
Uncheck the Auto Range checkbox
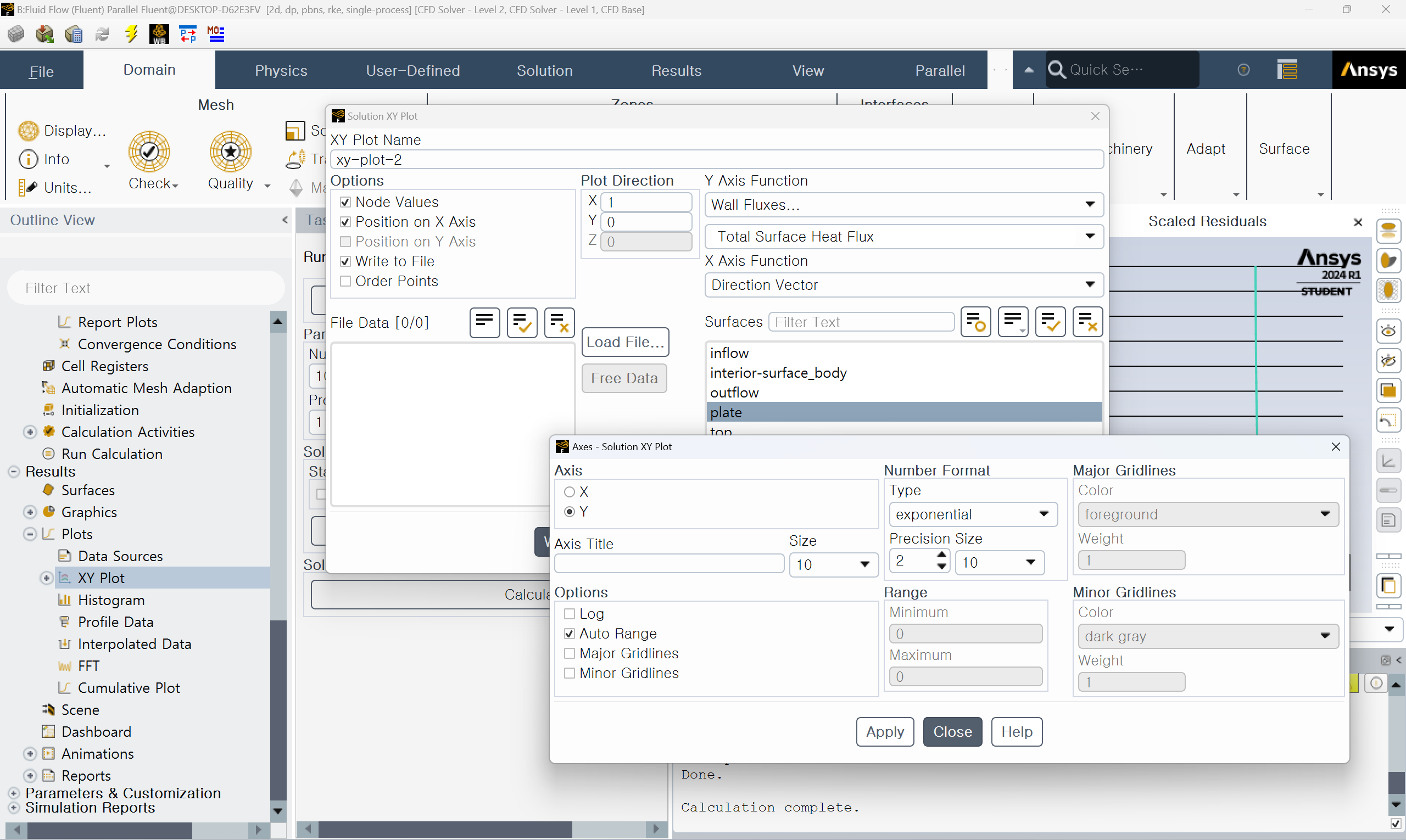[570, 634]
